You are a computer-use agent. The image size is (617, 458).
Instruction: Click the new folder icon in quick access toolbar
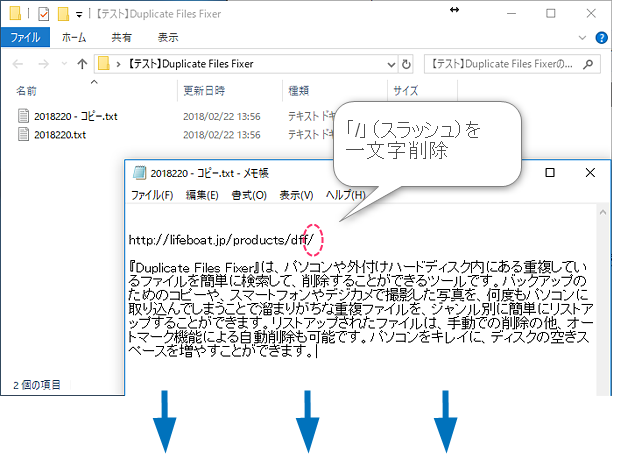click(x=63, y=14)
